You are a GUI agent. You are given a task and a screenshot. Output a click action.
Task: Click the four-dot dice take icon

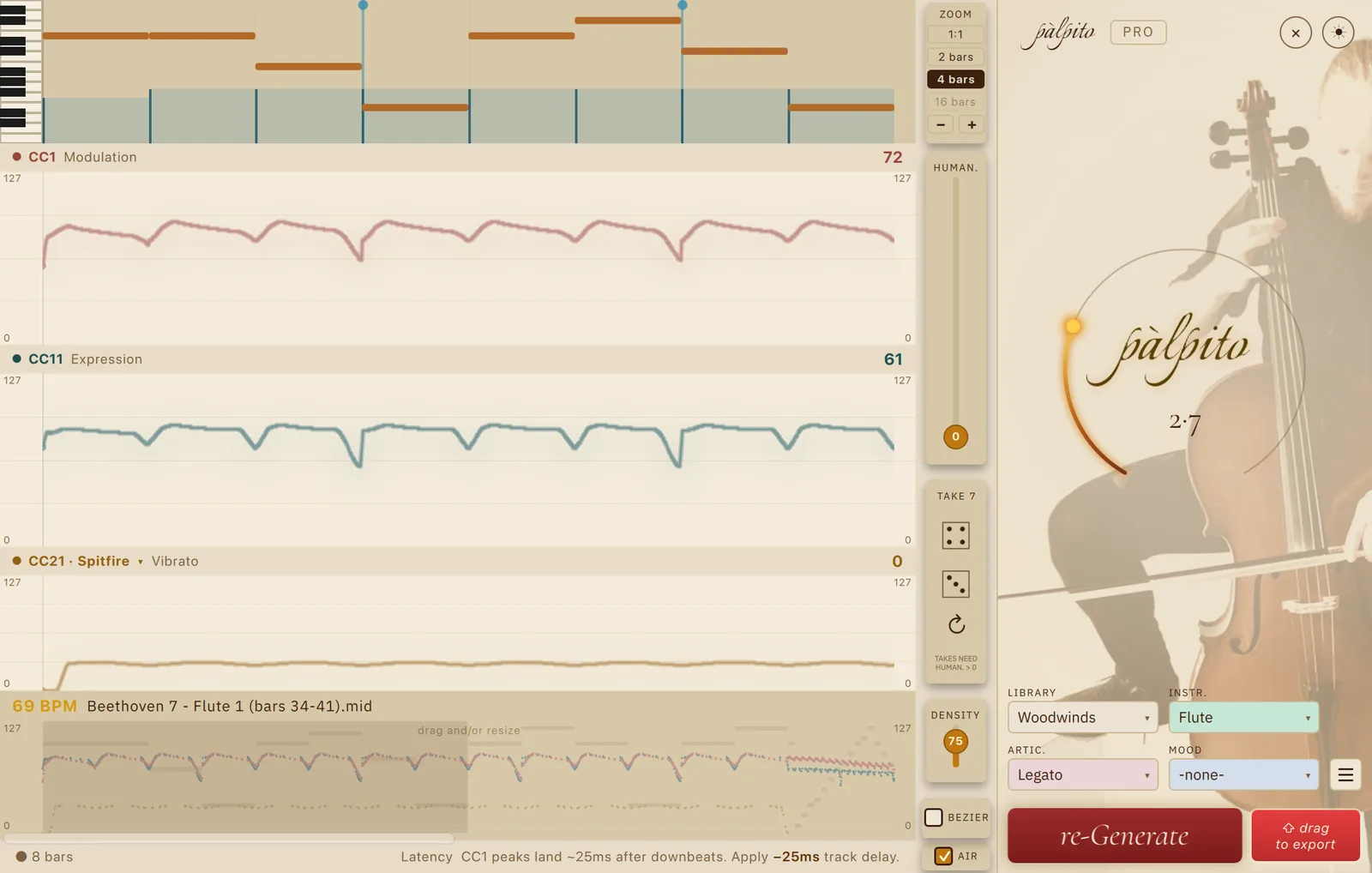point(955,535)
